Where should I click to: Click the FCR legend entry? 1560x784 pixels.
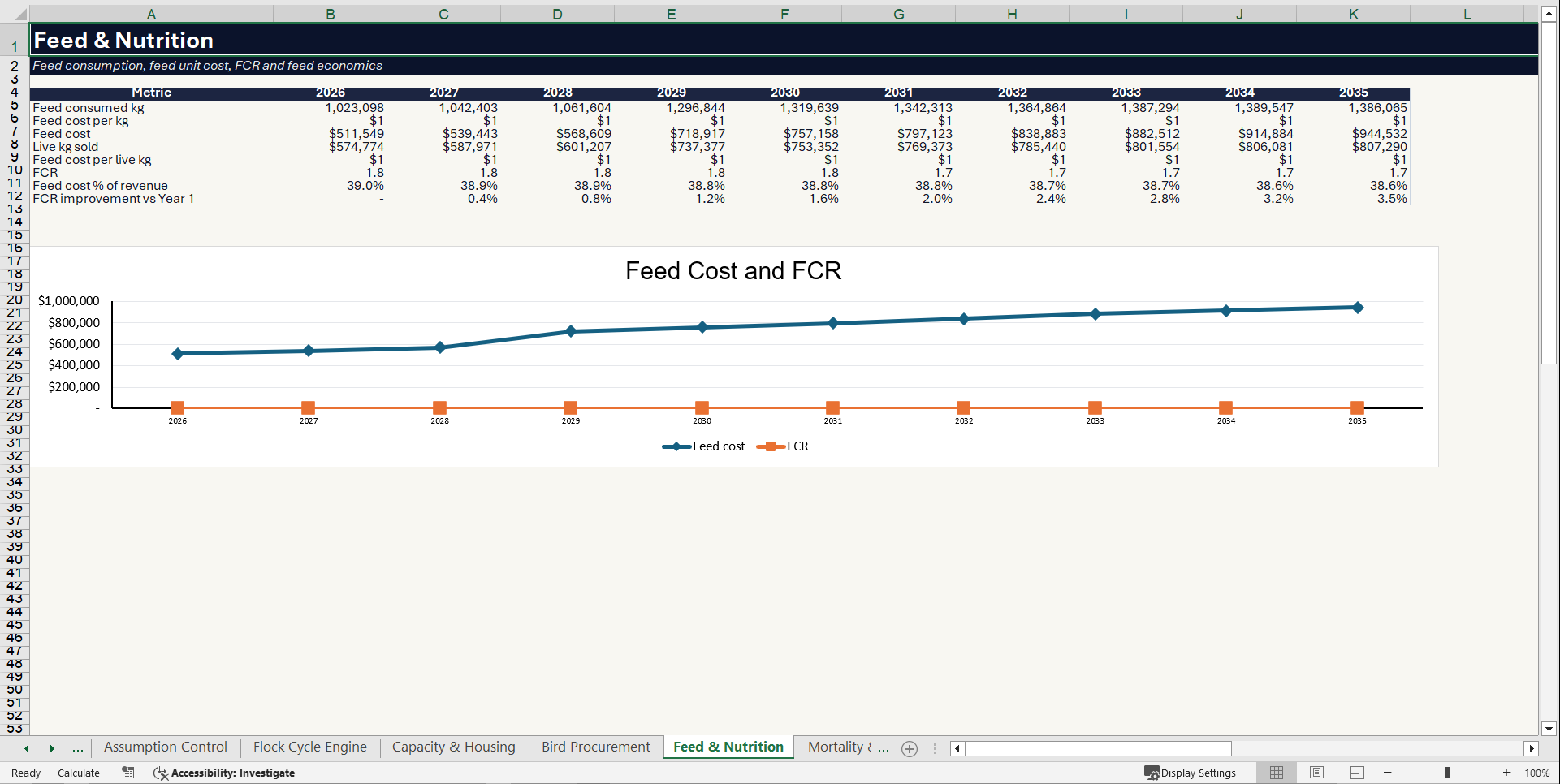[783, 446]
